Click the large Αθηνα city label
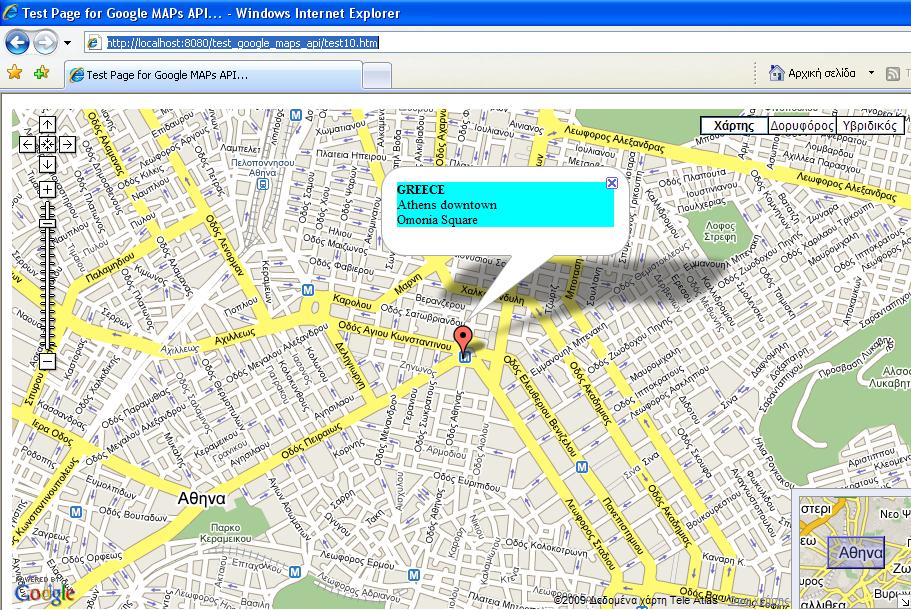This screenshot has height=610, width=911. pos(202,498)
